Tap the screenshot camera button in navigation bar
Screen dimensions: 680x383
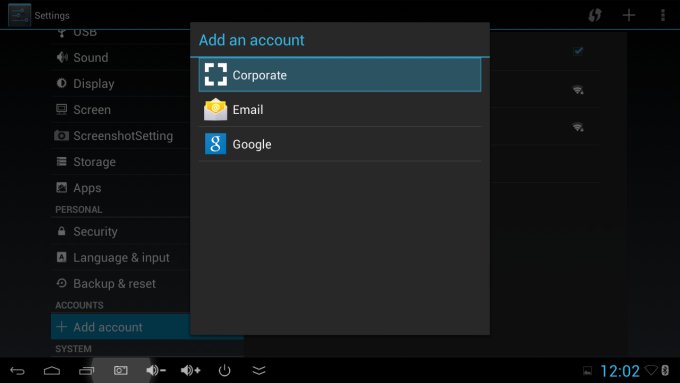(x=121, y=370)
